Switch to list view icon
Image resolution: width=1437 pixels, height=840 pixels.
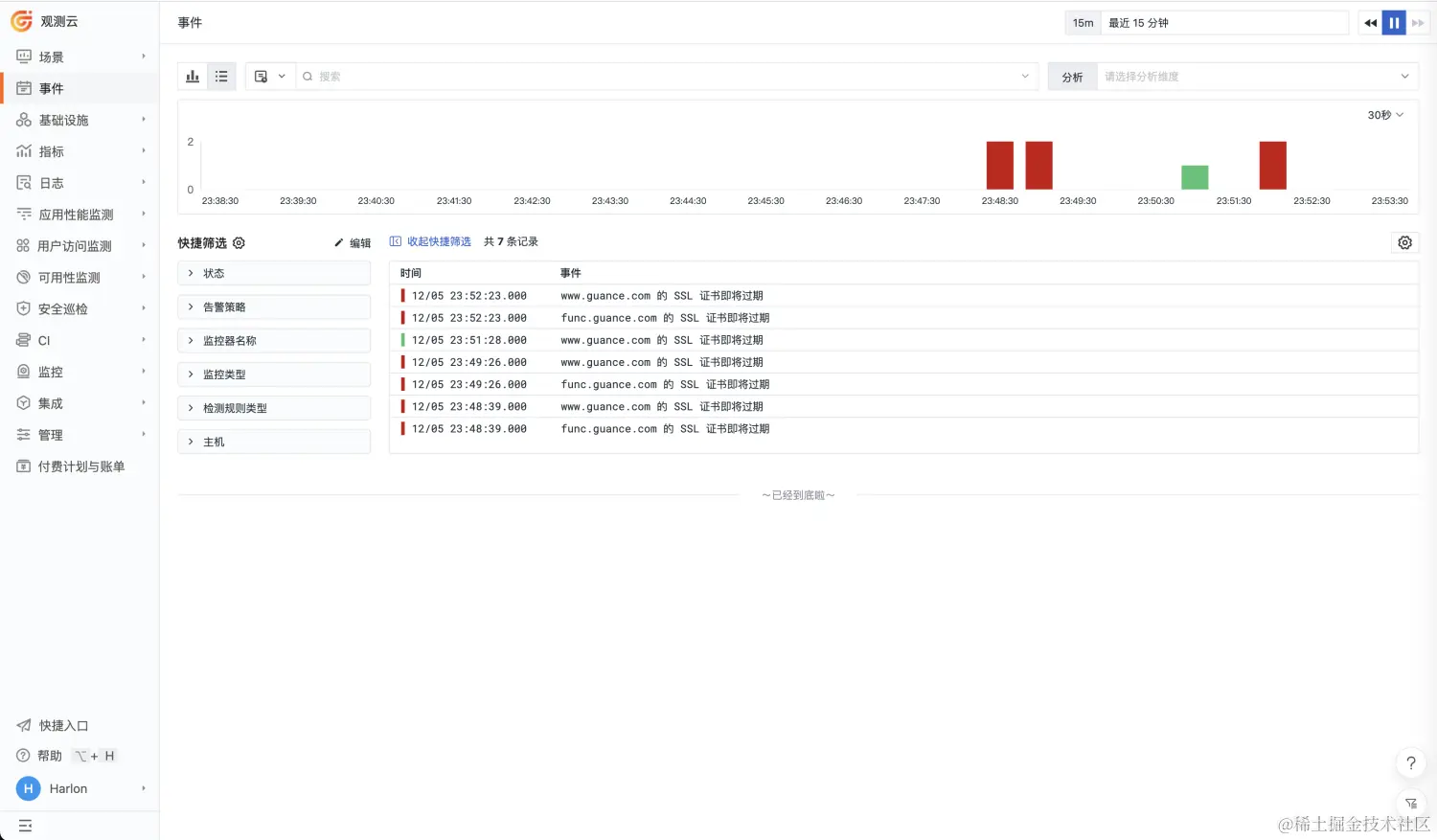(221, 77)
